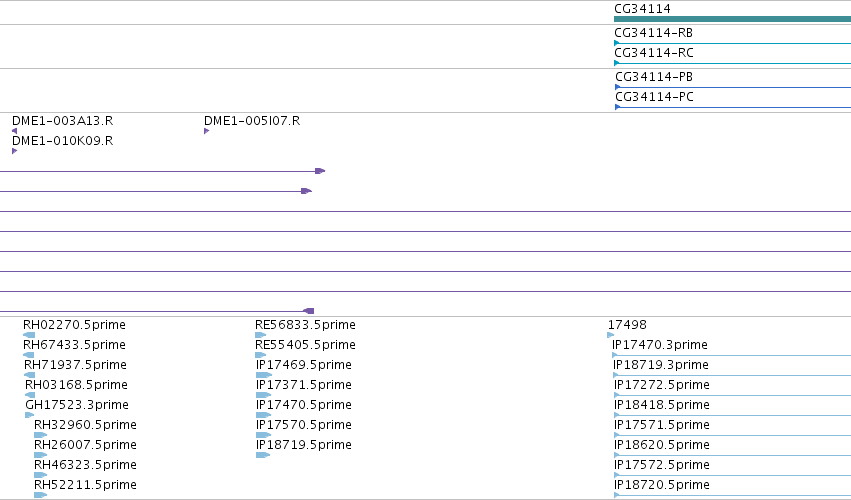Screen dimensions: 851x500
Task: Click the arrow glyph under DME1-010K09.R
Action: click(x=15, y=151)
